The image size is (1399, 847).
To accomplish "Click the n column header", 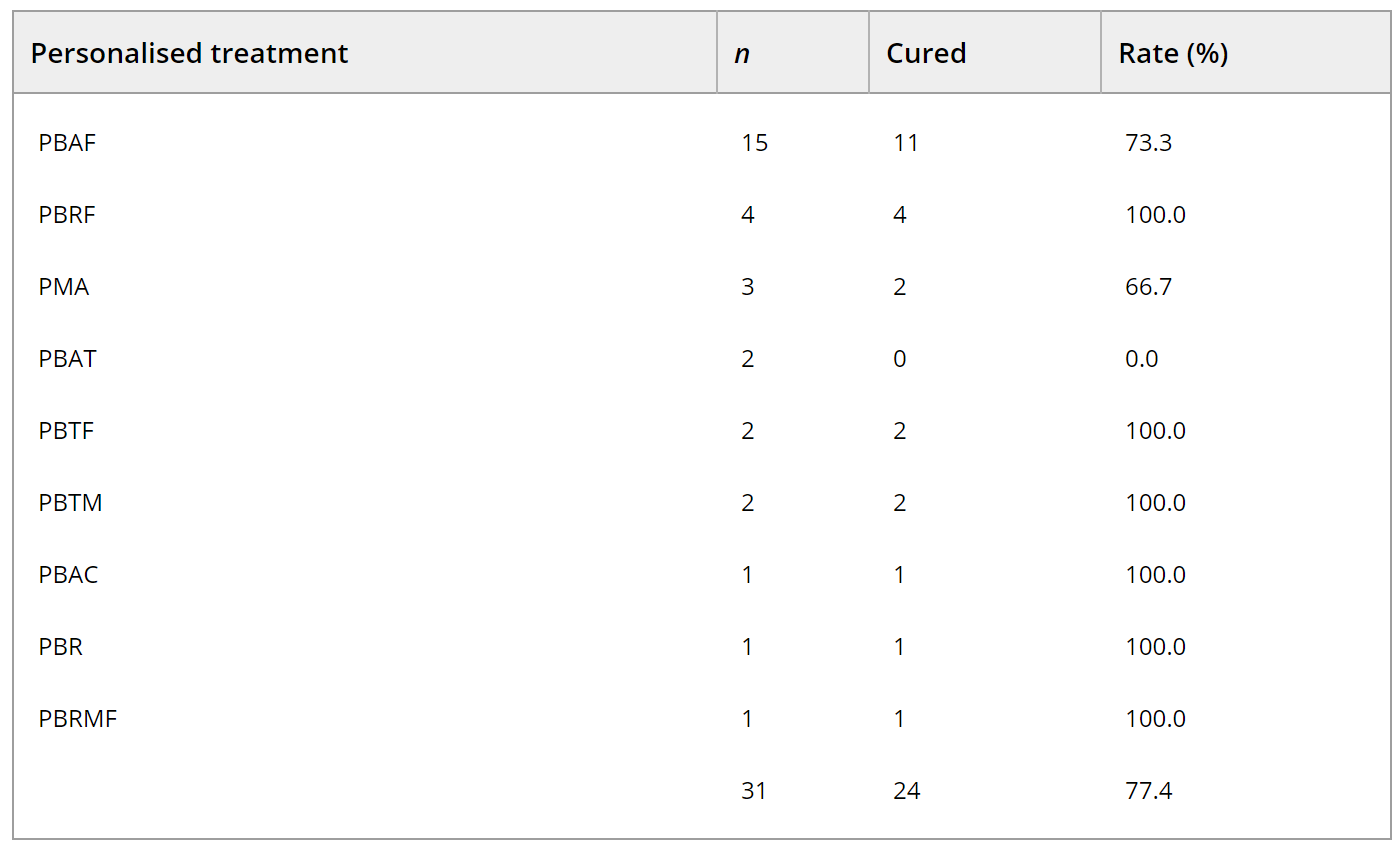I will [742, 54].
